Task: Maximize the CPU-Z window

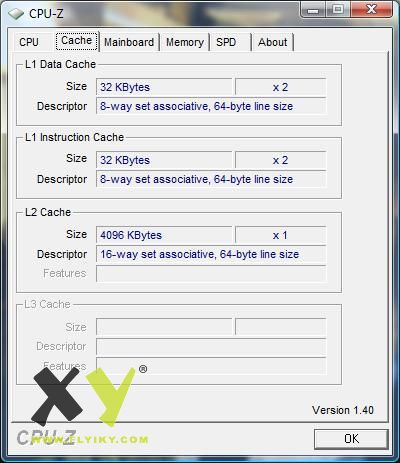Action: [337, 9]
